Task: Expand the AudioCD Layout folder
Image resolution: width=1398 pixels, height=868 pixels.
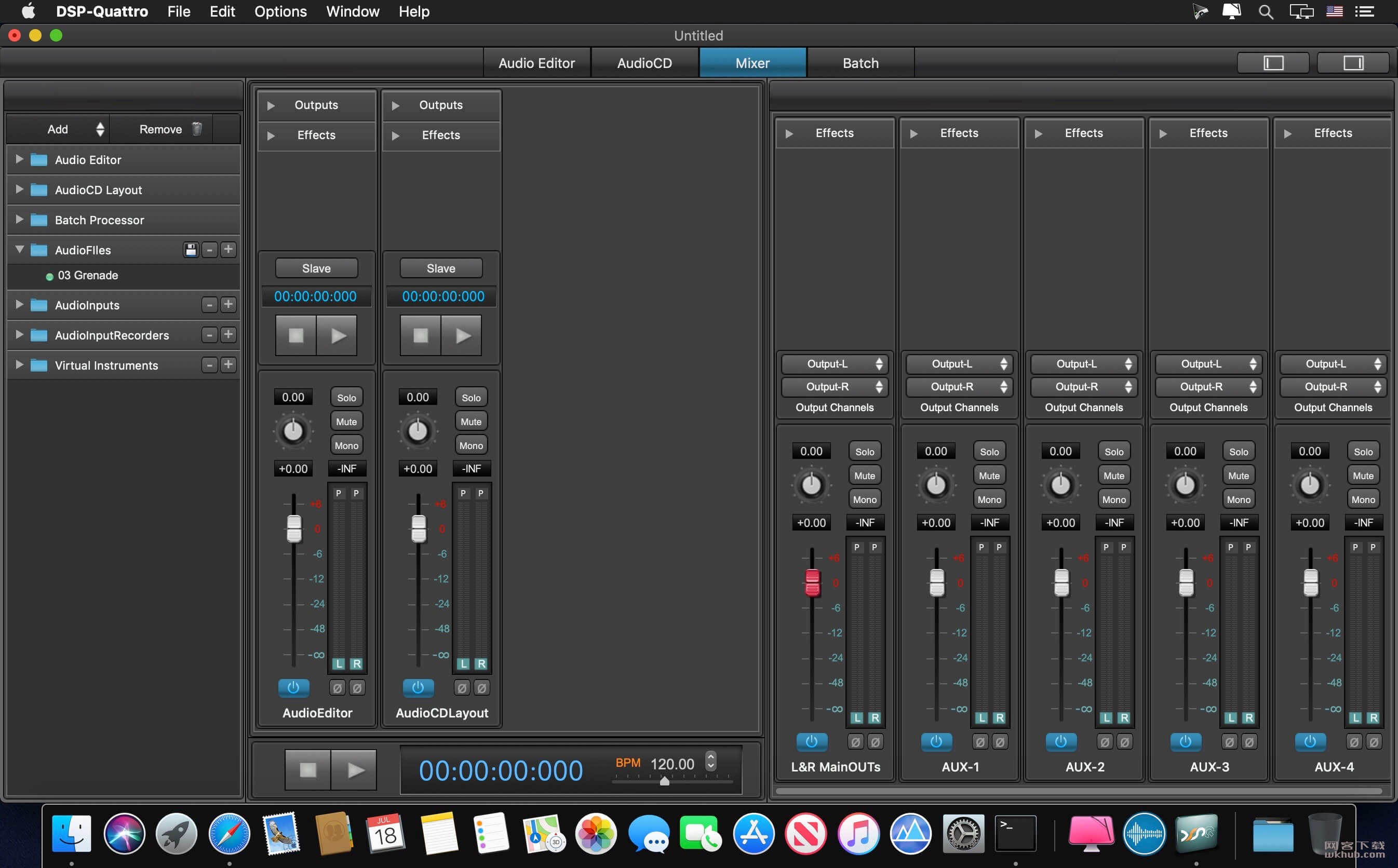Action: pos(19,189)
